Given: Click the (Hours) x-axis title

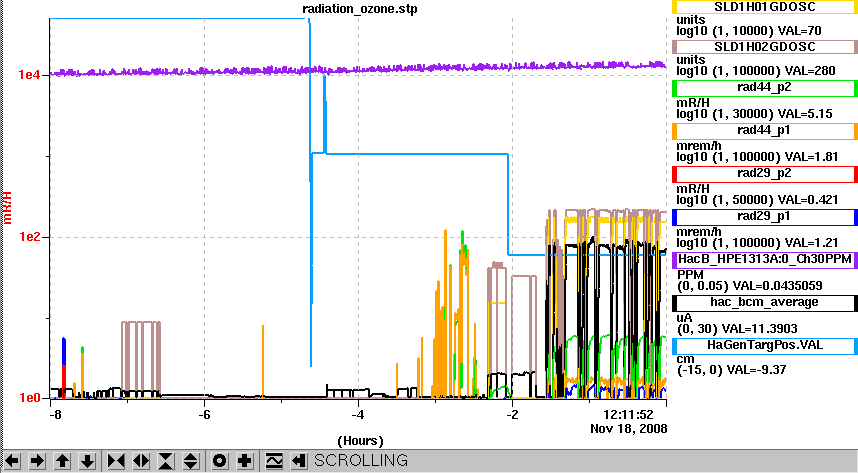Looking at the screenshot, I should tap(360, 441).
